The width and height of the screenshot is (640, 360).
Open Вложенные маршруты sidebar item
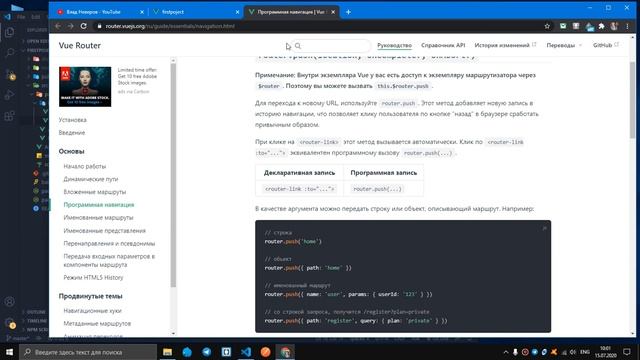pos(95,192)
